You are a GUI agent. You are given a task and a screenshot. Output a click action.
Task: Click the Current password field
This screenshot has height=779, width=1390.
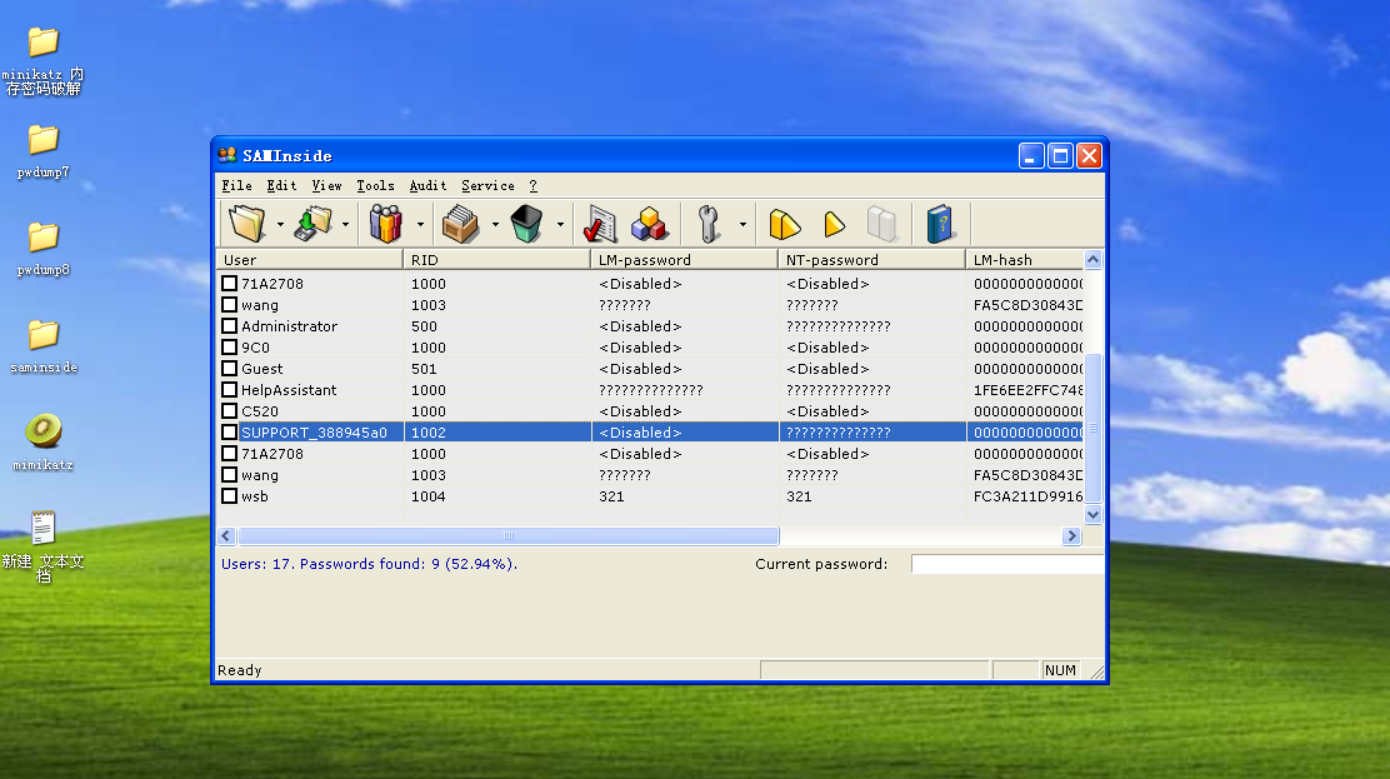tap(1006, 564)
